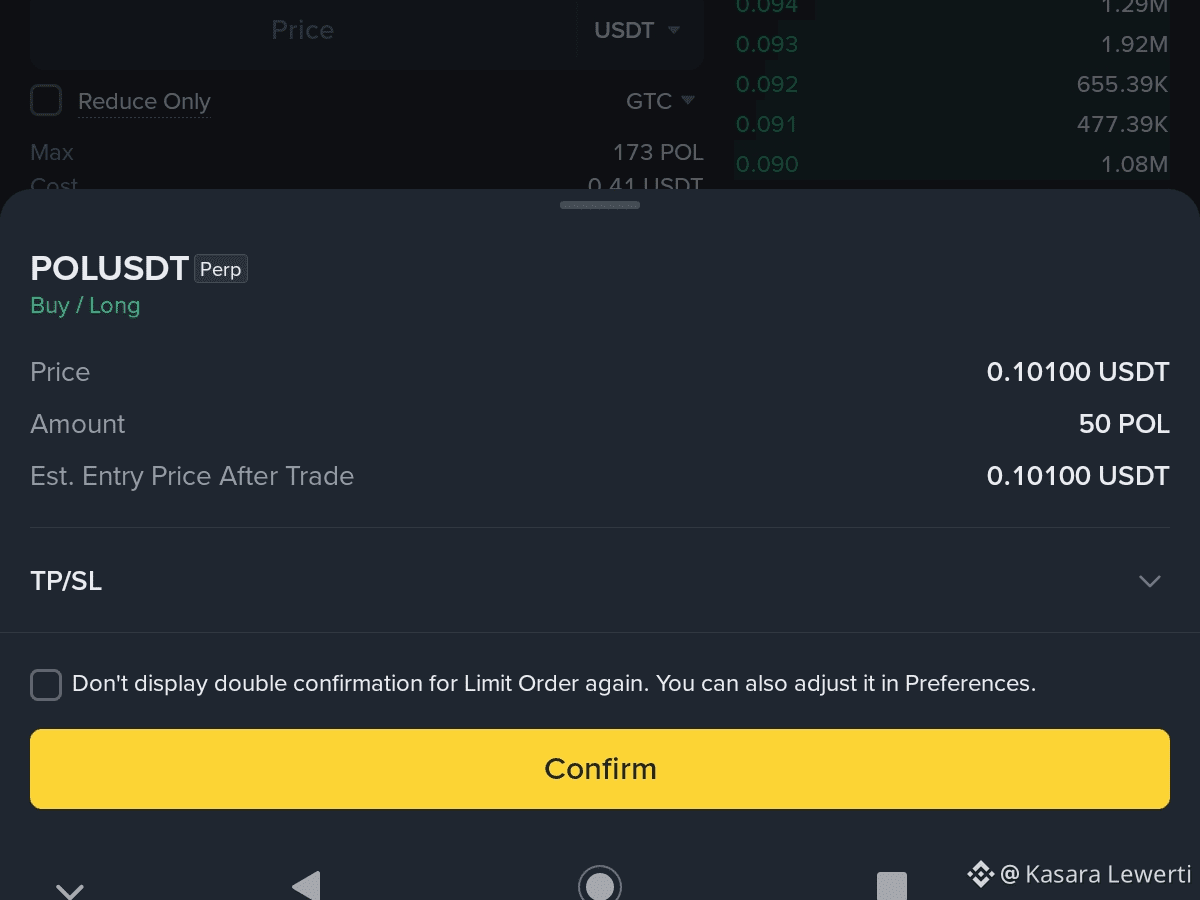Tap the Binance logo watermark icon

(x=980, y=874)
